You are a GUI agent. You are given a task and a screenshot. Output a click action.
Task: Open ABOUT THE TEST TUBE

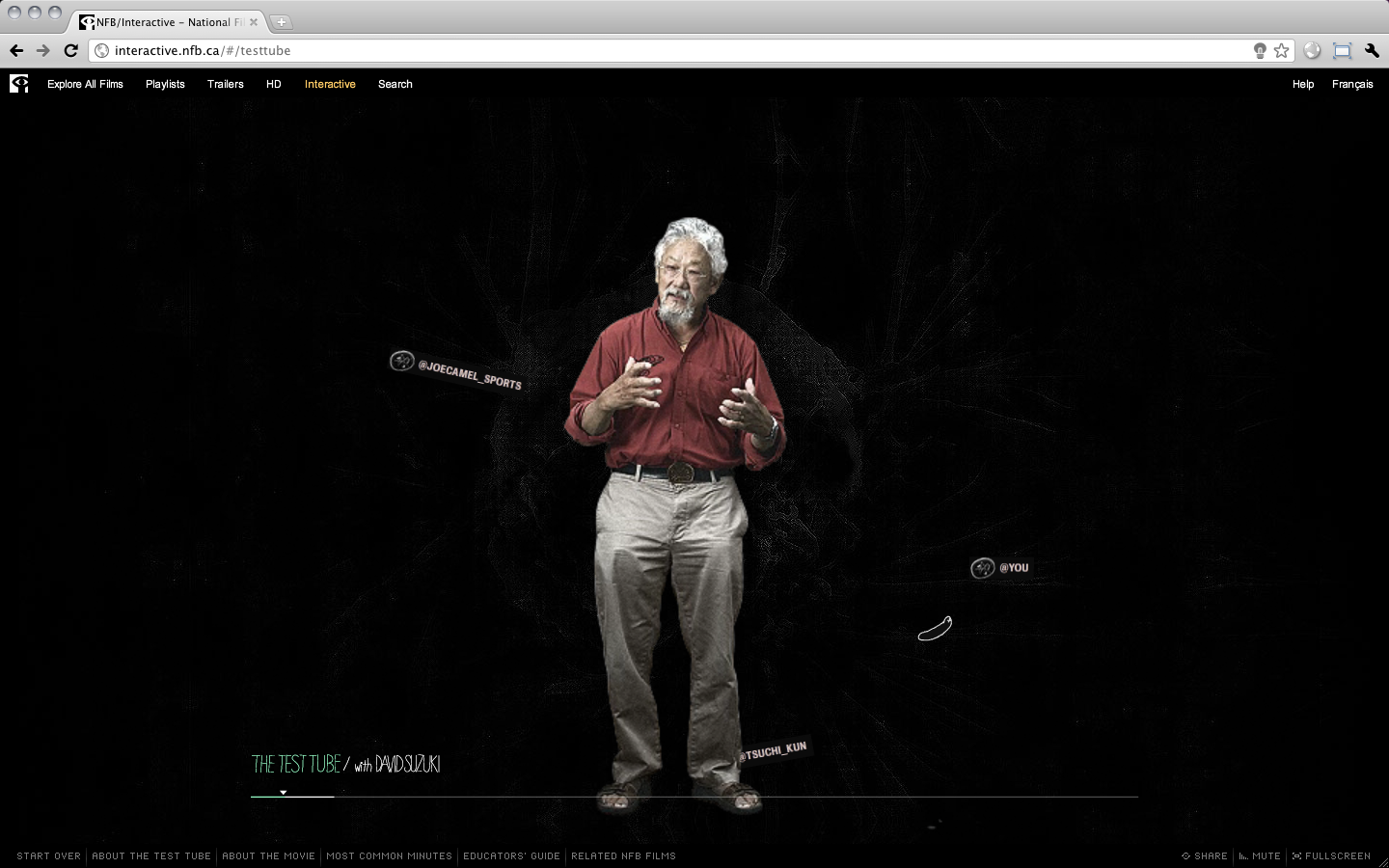(151, 855)
